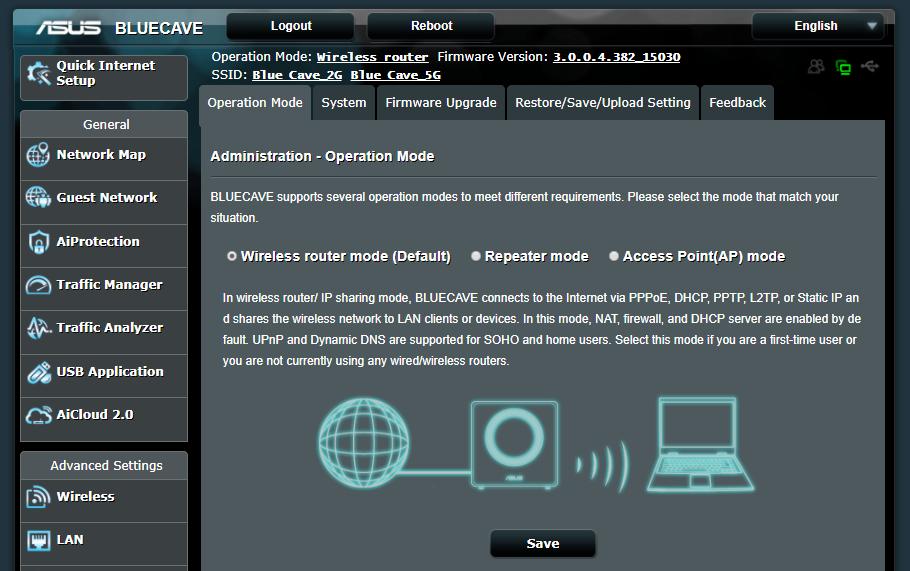Save the operation mode setting
Screen dimensions: 910x571
coord(543,544)
